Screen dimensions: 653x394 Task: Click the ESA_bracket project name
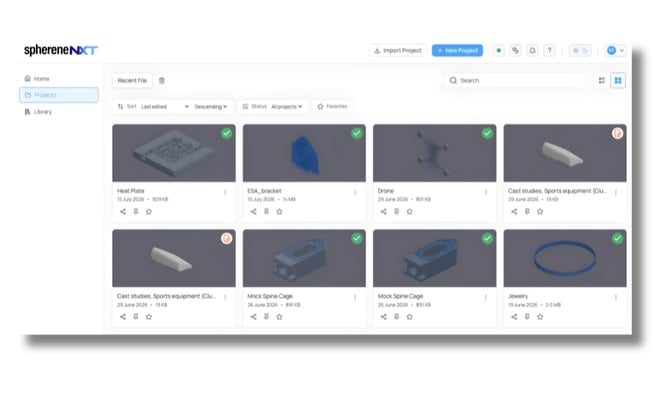(264, 191)
